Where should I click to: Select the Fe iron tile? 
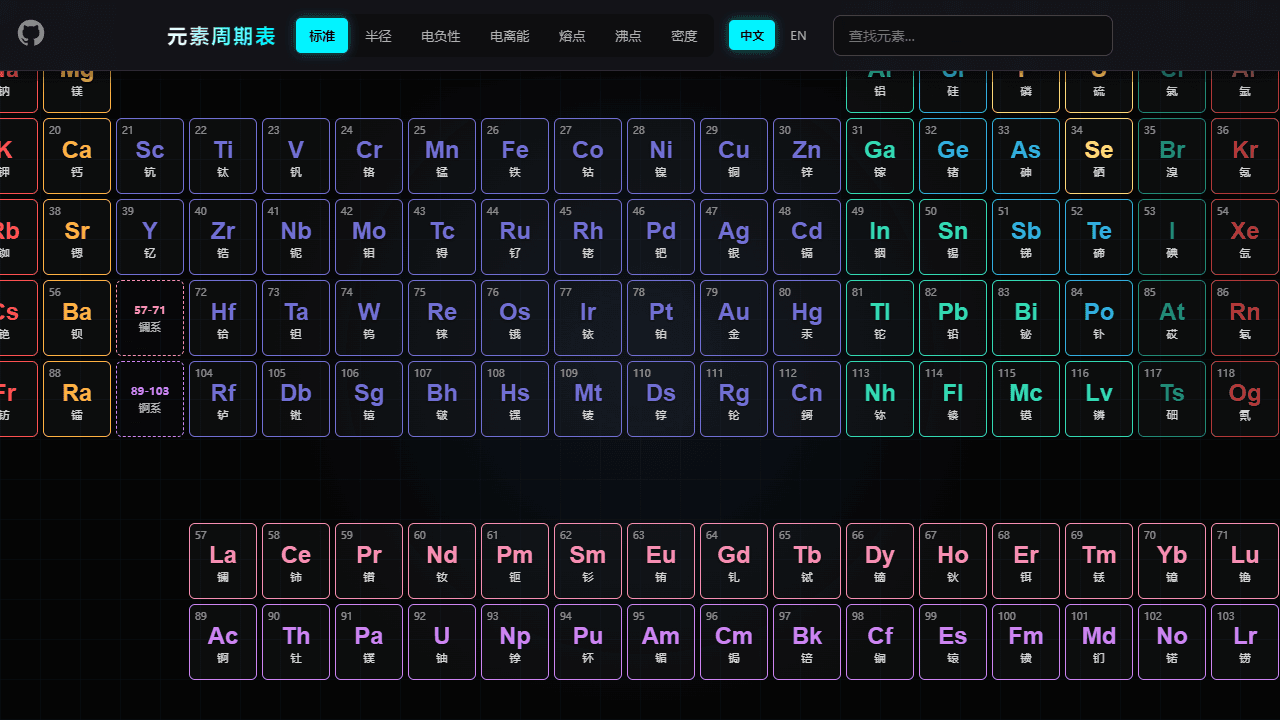(515, 156)
